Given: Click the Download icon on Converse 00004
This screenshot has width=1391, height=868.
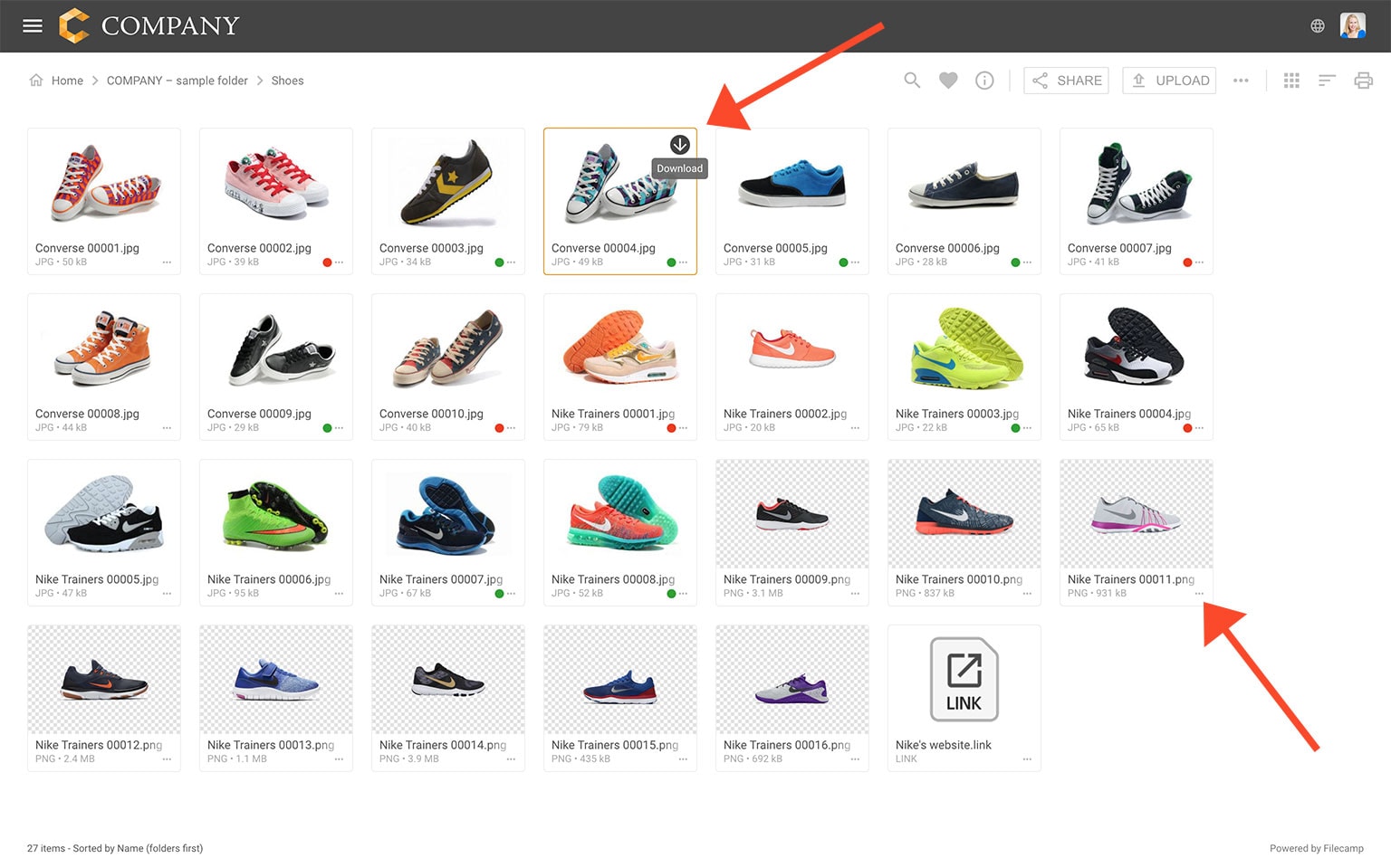Looking at the screenshot, I should click(679, 145).
